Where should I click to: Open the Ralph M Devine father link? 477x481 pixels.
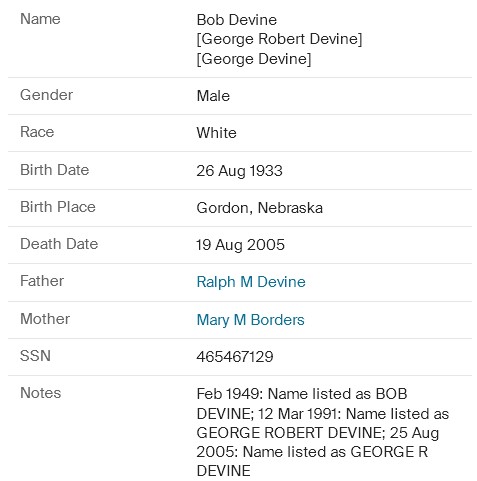251,282
